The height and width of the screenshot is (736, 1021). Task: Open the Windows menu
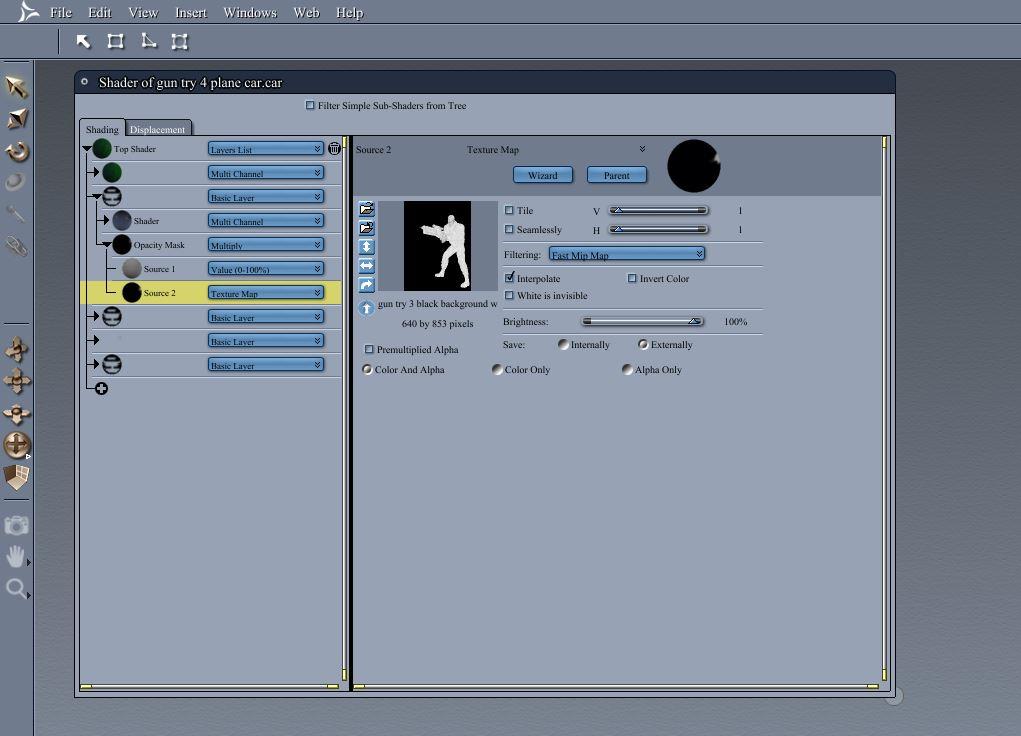[250, 12]
